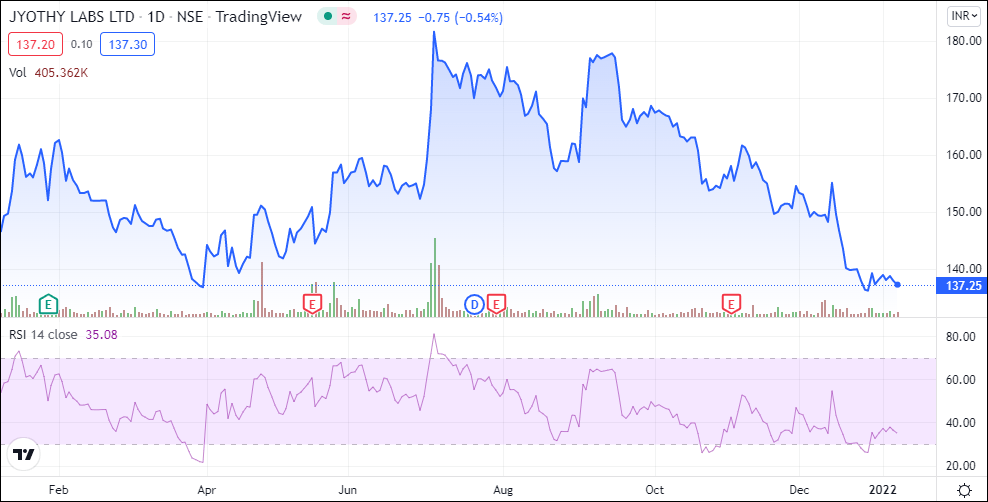Click the red earnings marker near August
The image size is (988, 502).
point(497,304)
